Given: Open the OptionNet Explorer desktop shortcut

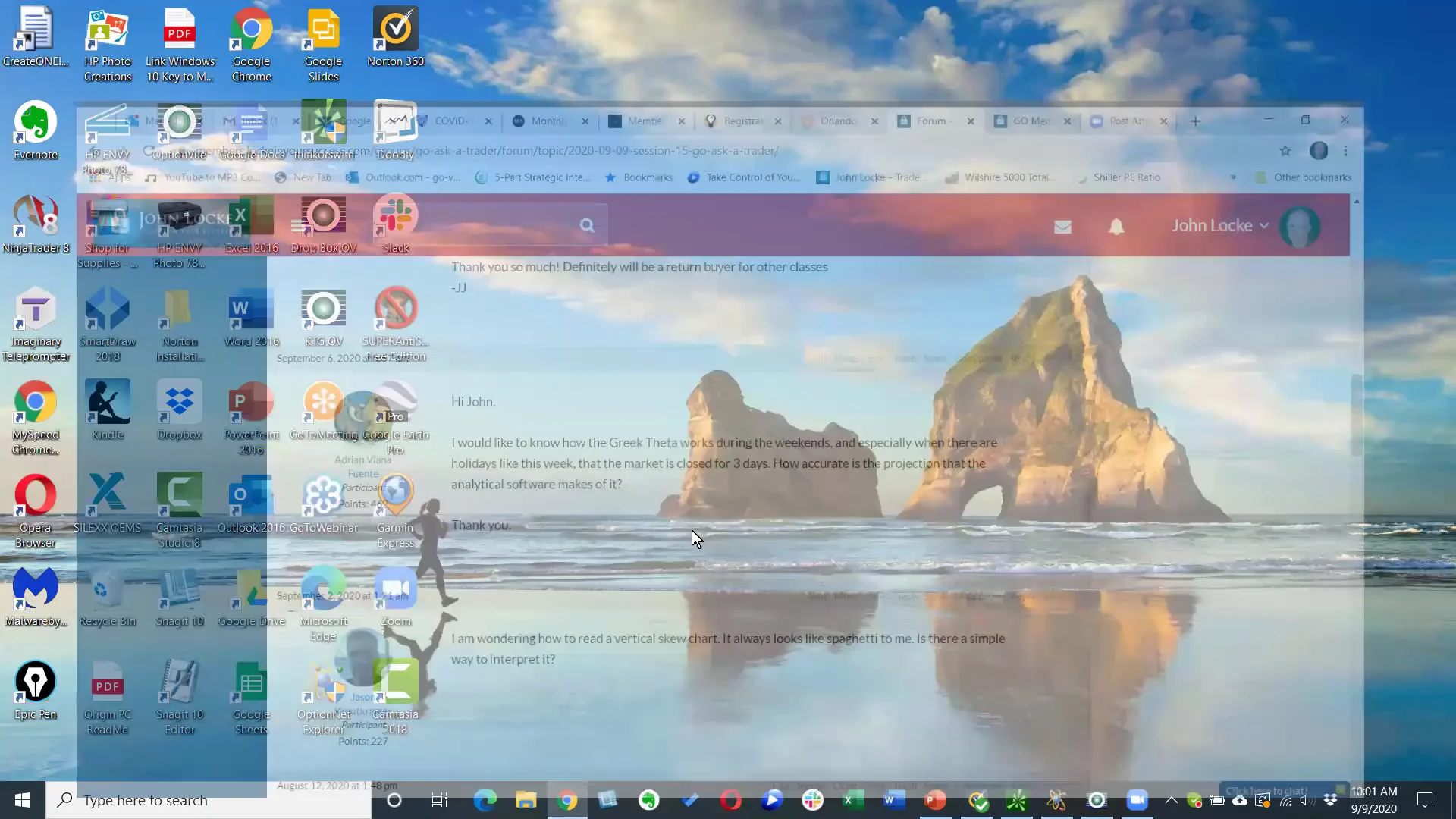Looking at the screenshot, I should tap(324, 698).
